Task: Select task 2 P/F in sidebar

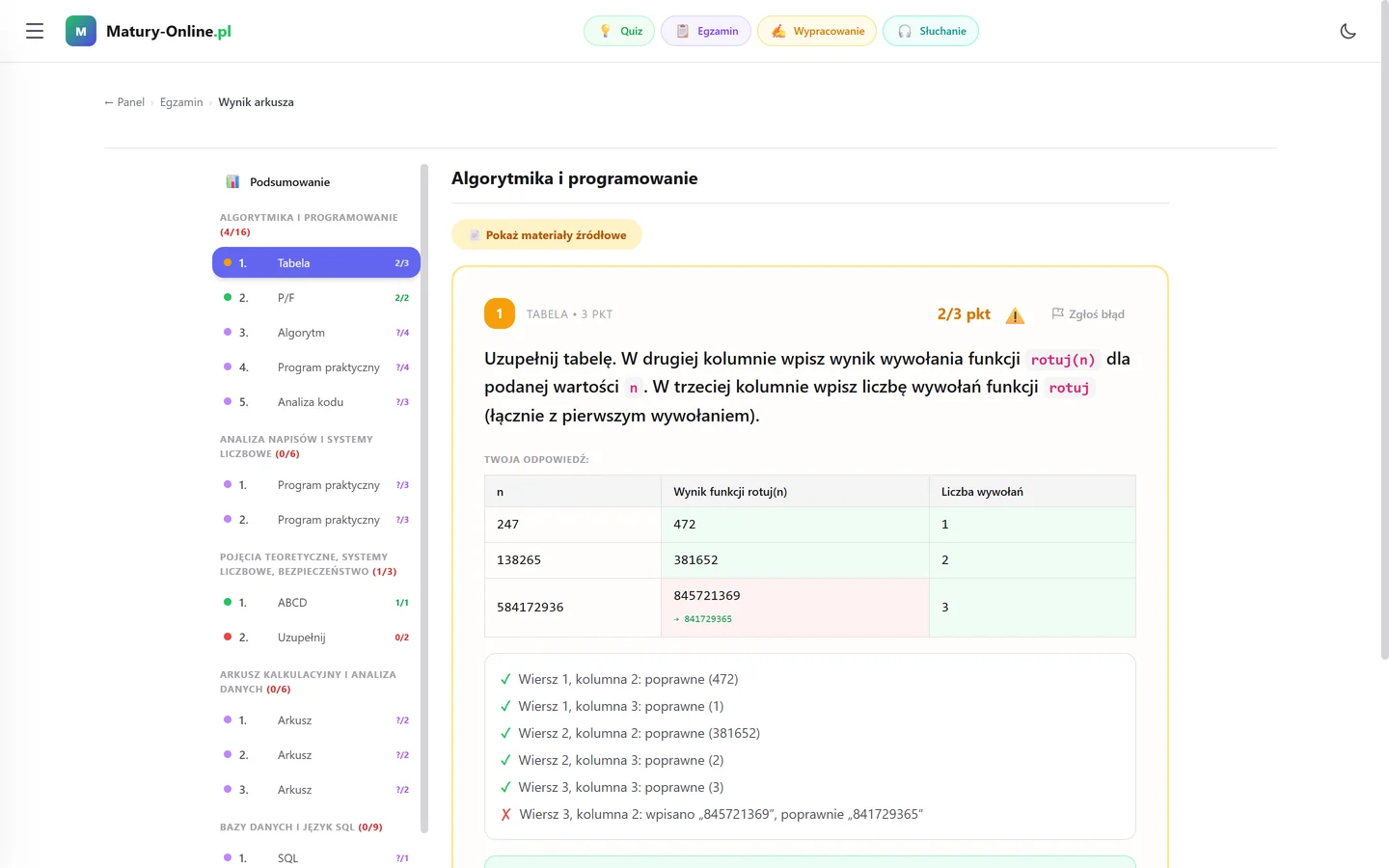Action: pos(316,298)
